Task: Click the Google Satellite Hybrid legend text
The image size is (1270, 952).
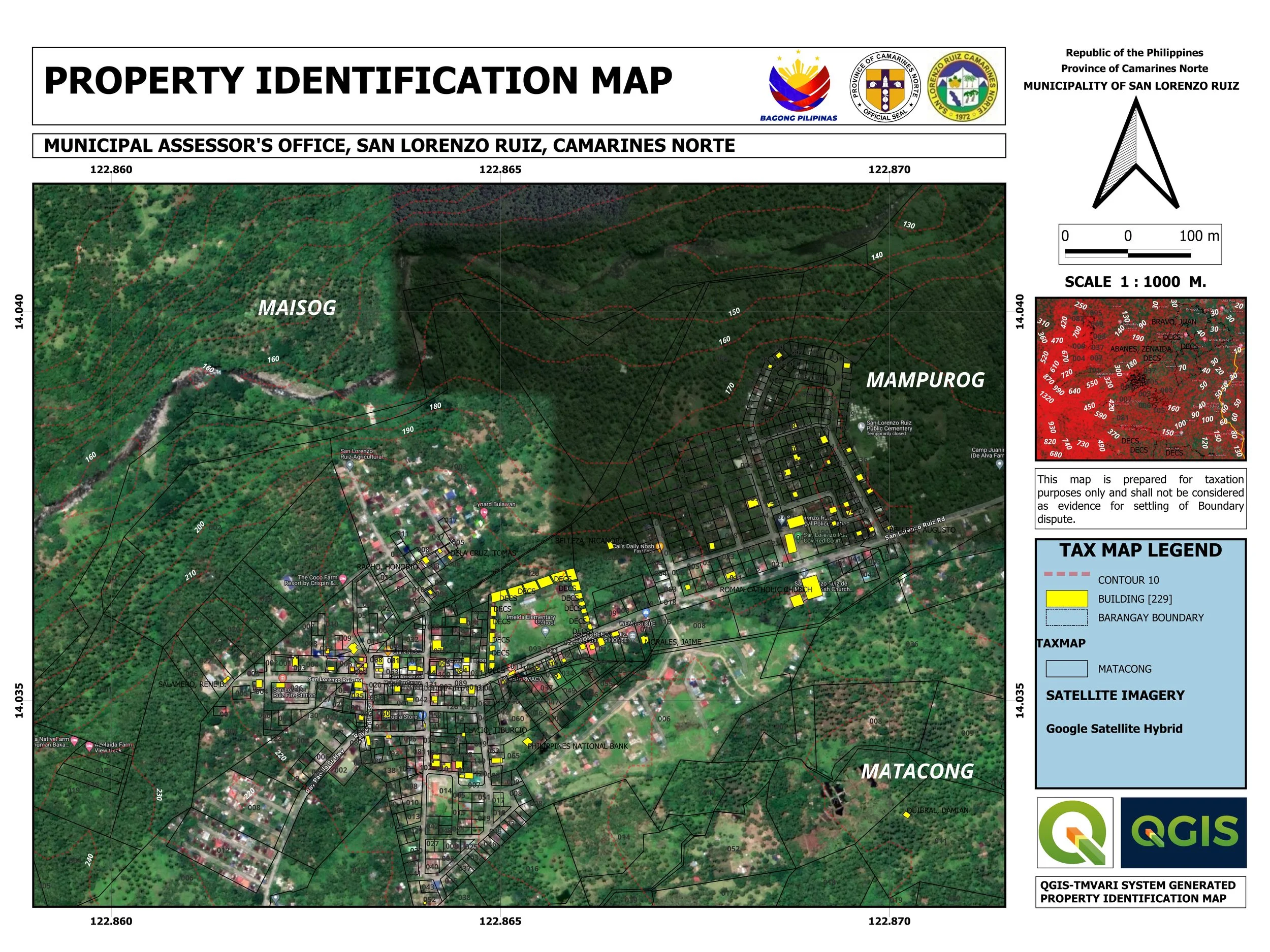Action: (x=1114, y=729)
